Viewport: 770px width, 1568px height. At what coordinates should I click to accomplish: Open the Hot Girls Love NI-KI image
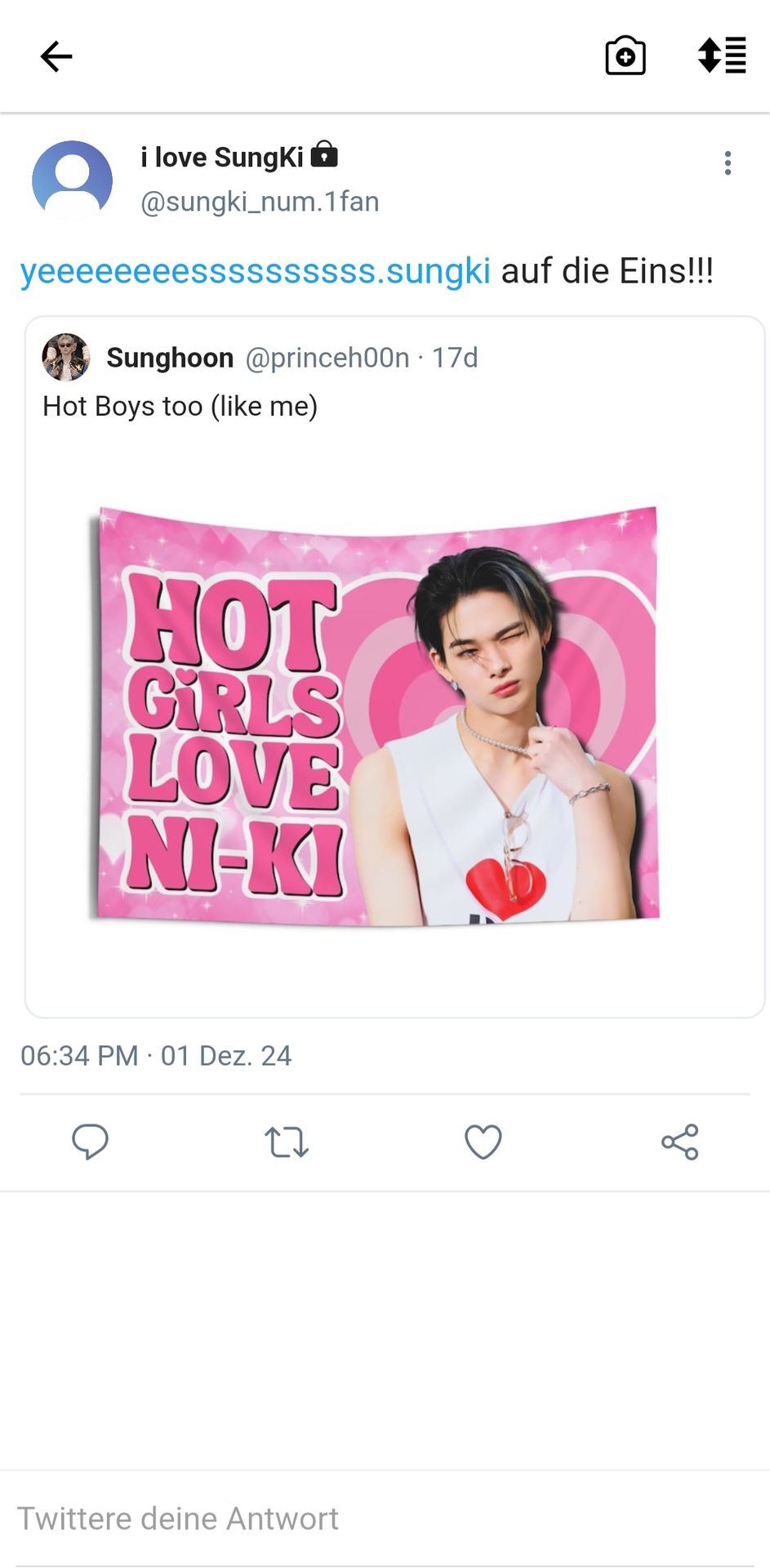373,715
